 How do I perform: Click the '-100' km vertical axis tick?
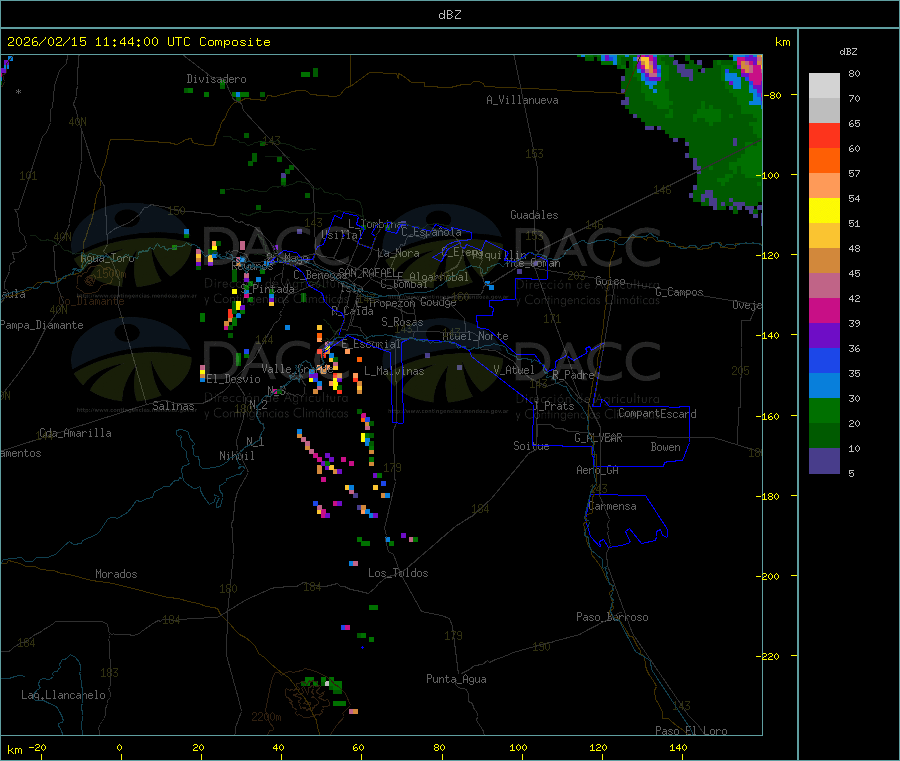(x=769, y=176)
